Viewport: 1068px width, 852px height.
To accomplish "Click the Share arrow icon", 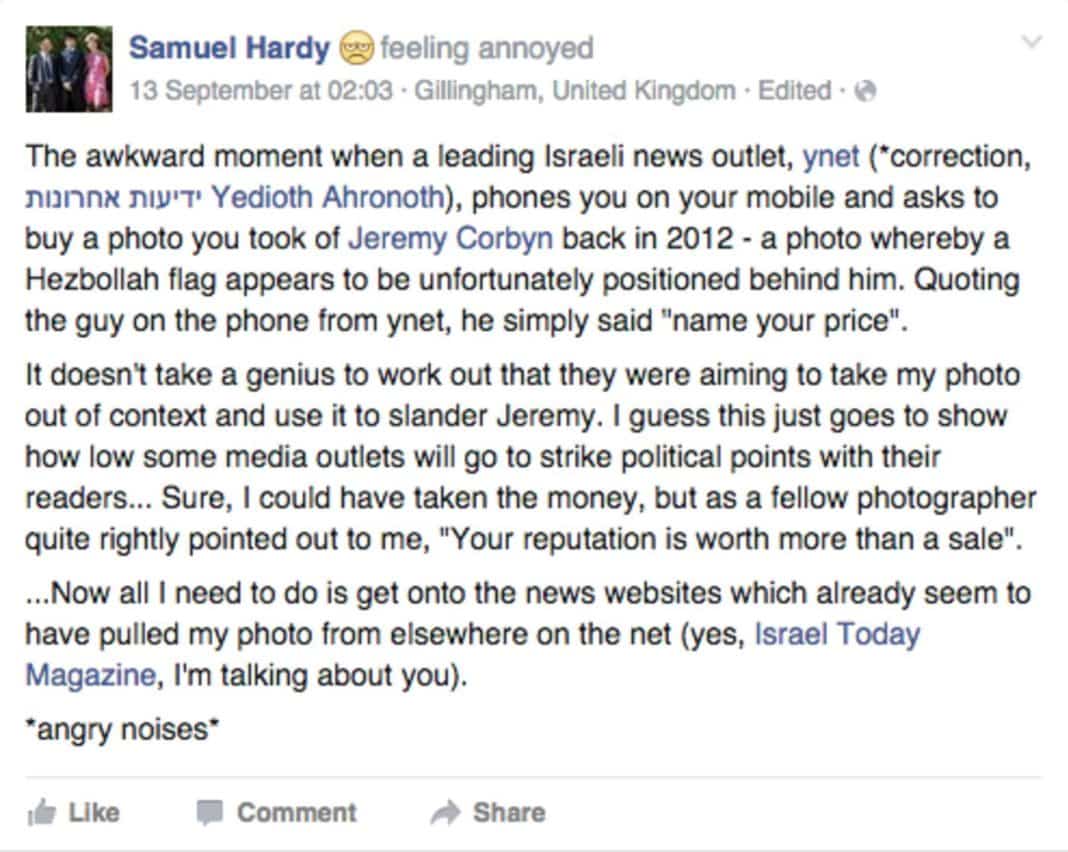I will pos(445,812).
